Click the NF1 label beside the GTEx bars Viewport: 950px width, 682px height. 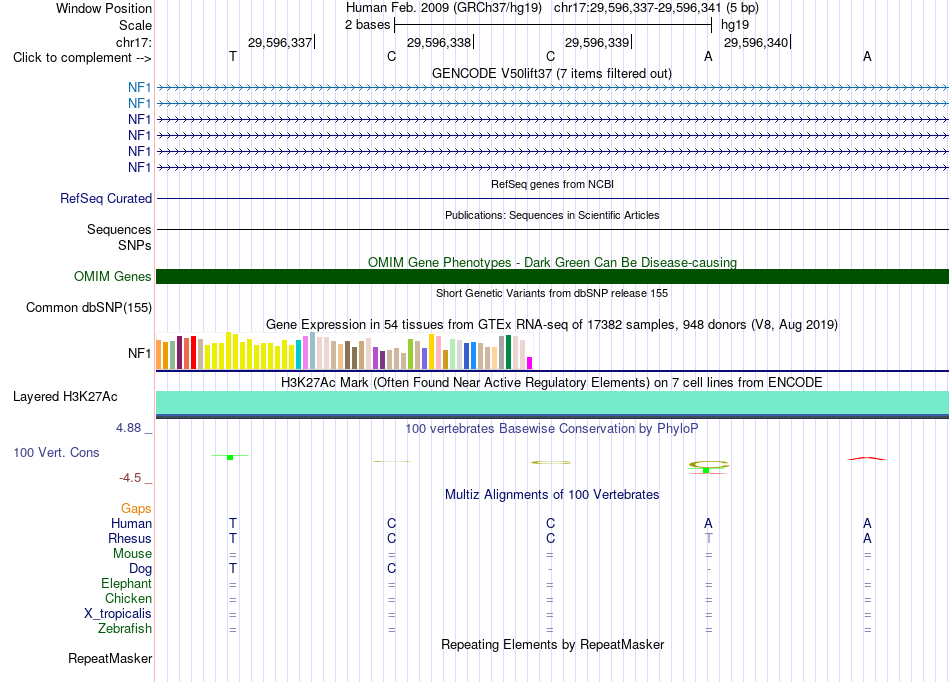(x=139, y=353)
